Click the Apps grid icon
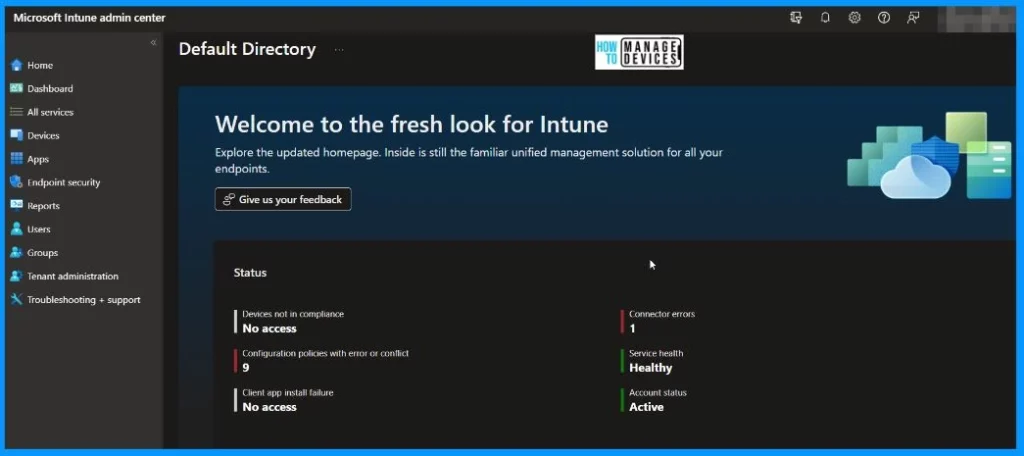1024x456 pixels. click(16, 159)
